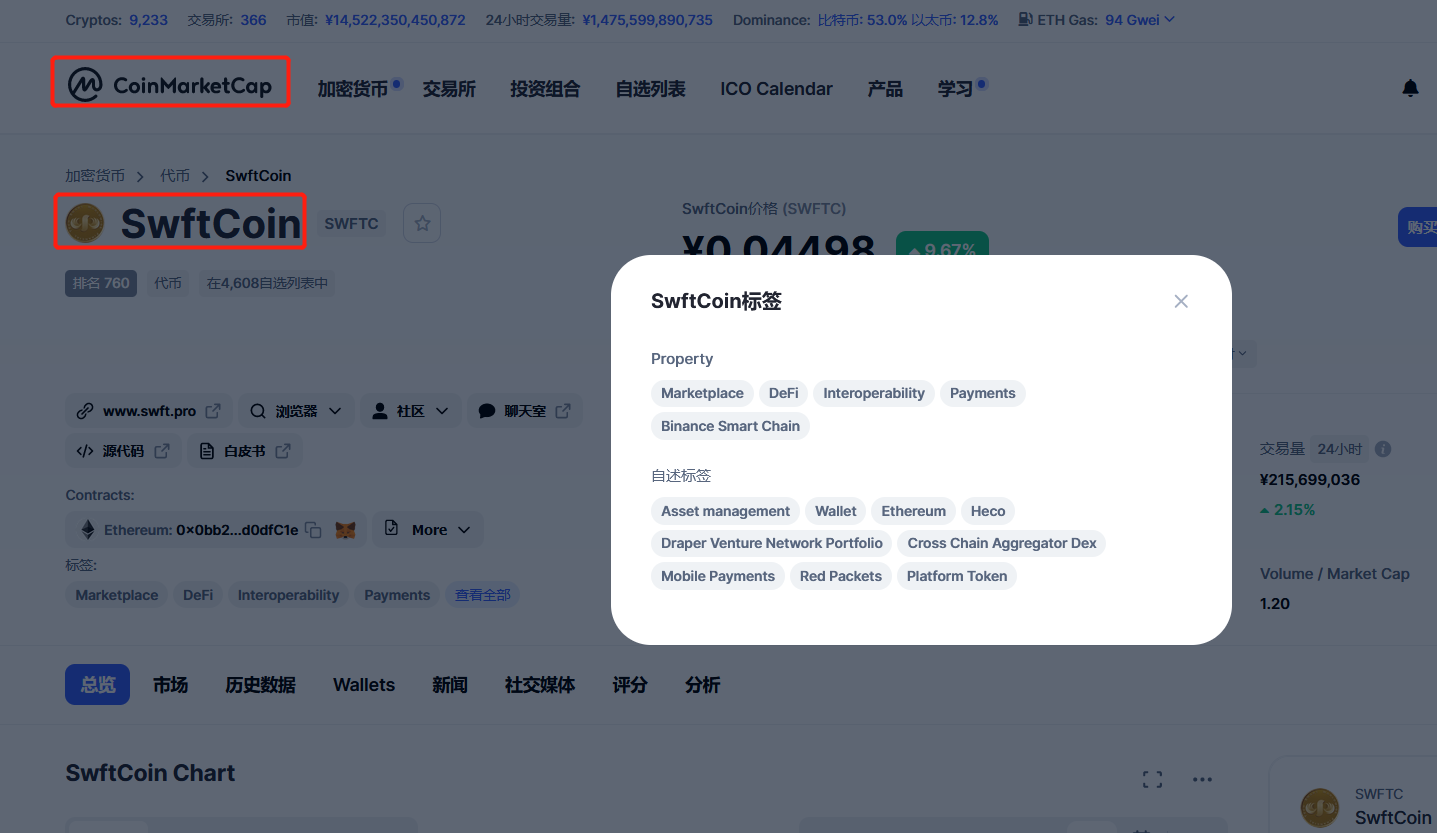Switch to the 市场 market tab
The width and height of the screenshot is (1437, 833).
[x=170, y=685]
